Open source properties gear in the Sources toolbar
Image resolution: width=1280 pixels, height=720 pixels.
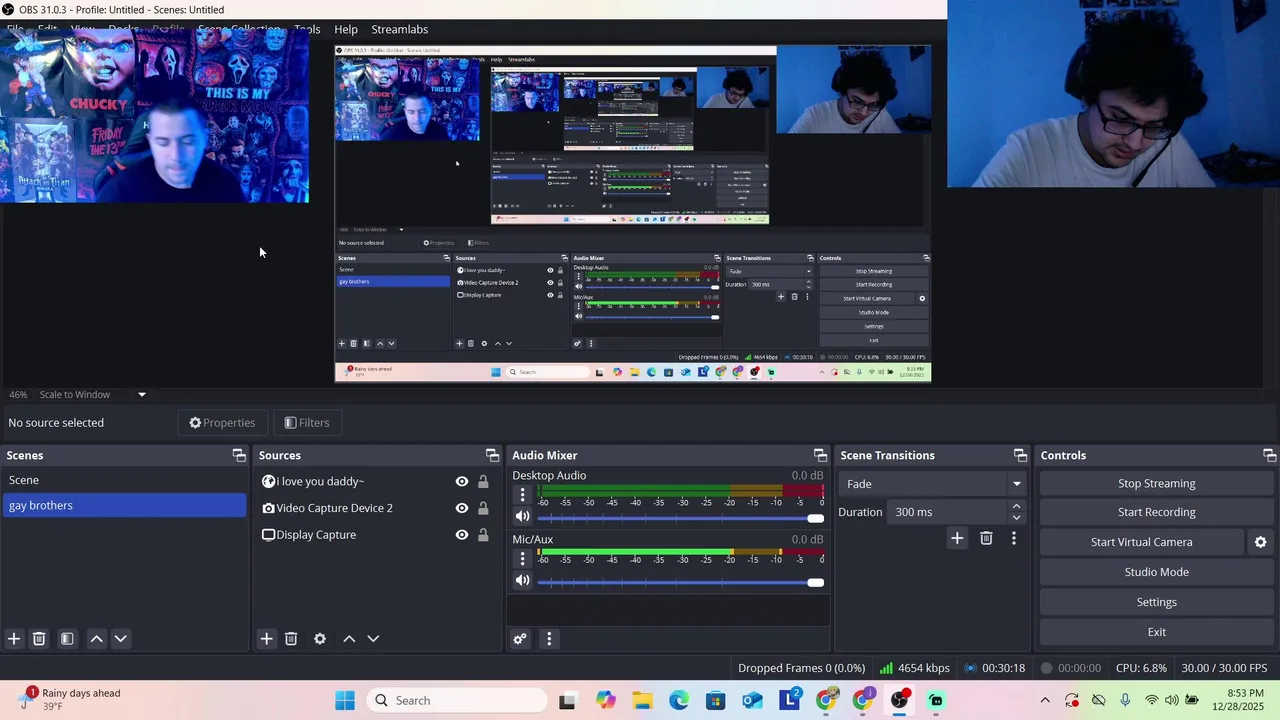tap(320, 638)
